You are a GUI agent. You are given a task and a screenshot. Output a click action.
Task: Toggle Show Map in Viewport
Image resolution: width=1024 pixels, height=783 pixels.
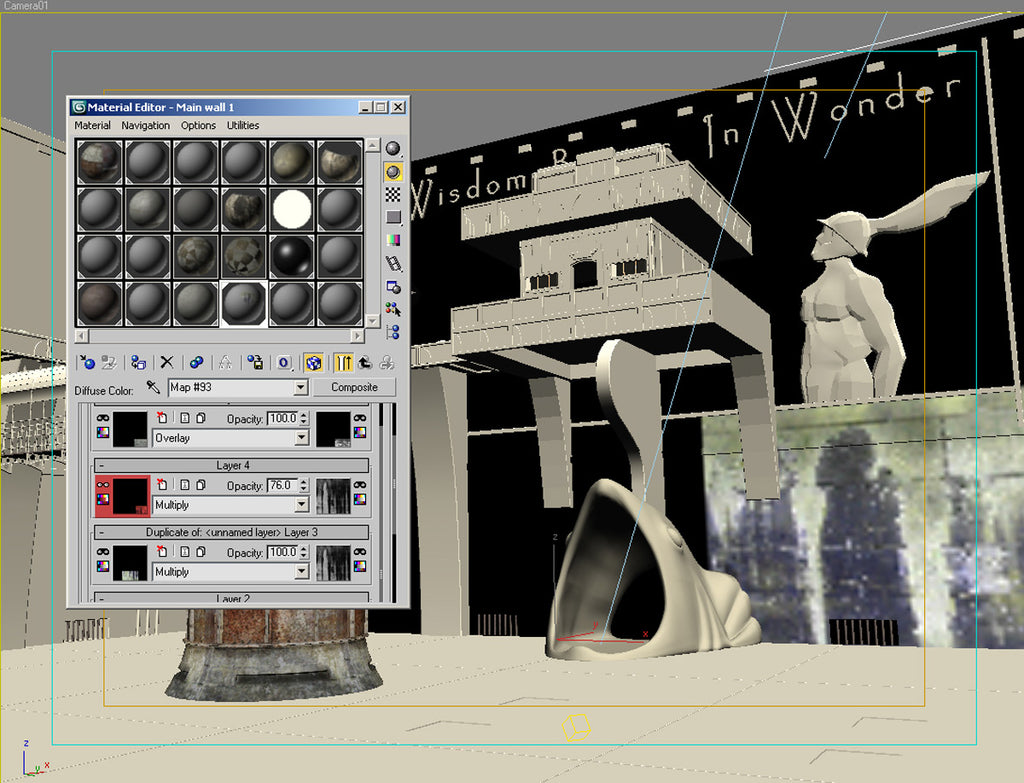coord(313,362)
